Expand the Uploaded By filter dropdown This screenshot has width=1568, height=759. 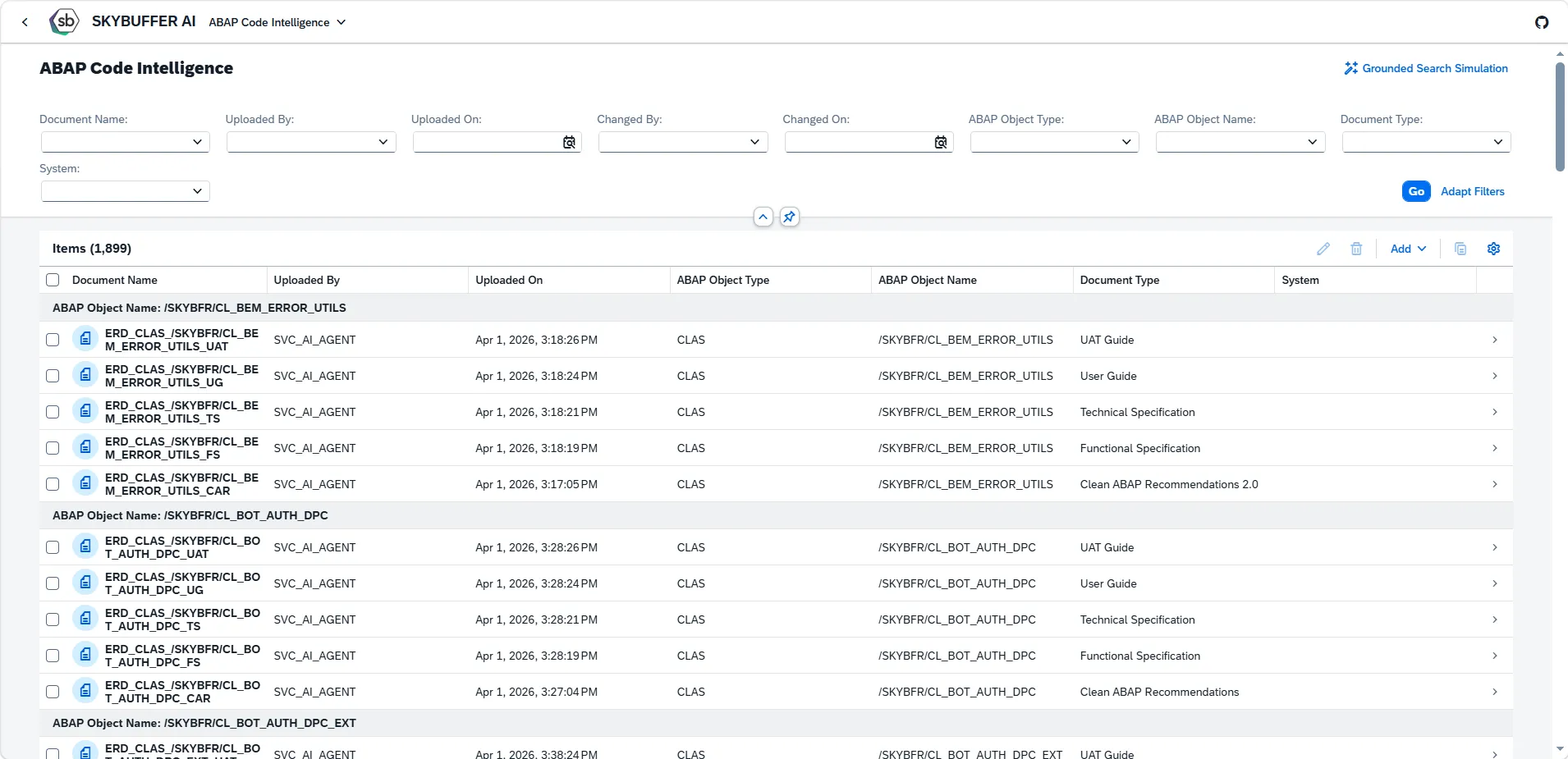tap(383, 142)
